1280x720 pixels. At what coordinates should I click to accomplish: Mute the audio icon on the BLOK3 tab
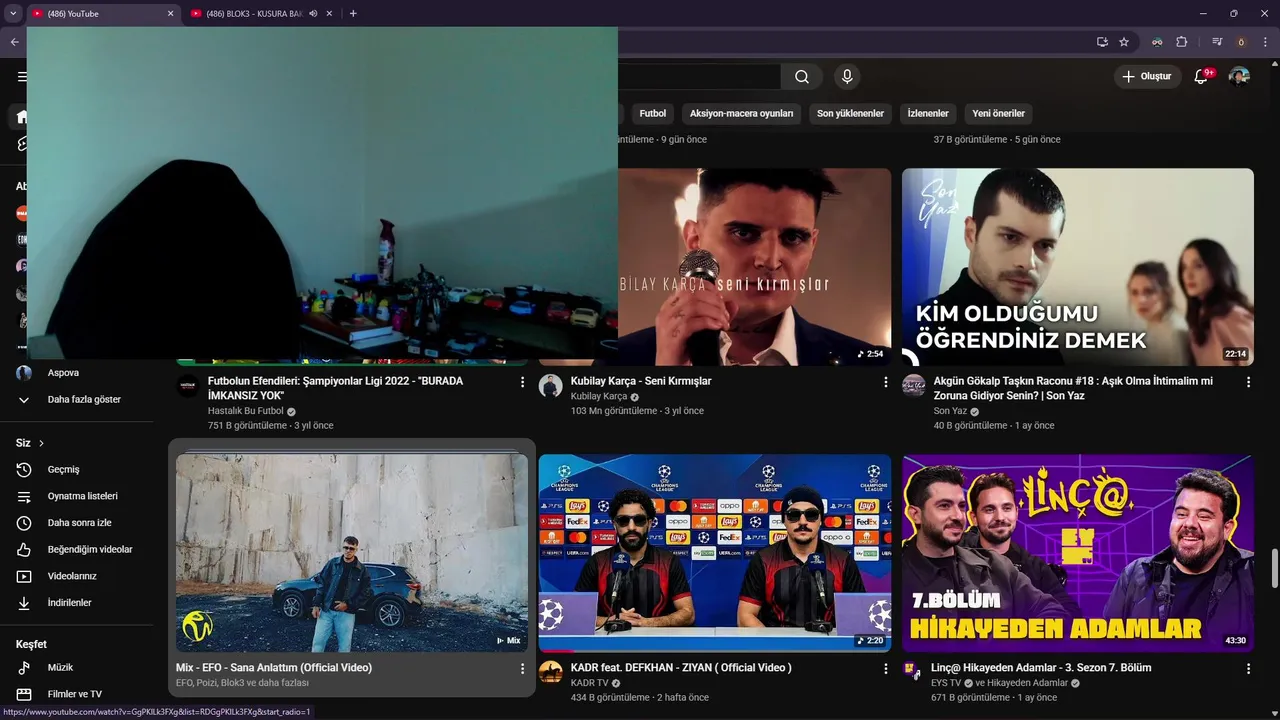click(x=313, y=14)
